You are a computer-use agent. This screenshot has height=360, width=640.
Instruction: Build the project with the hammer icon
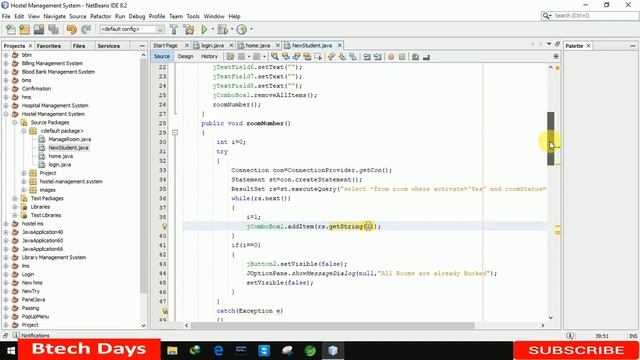(174, 29)
